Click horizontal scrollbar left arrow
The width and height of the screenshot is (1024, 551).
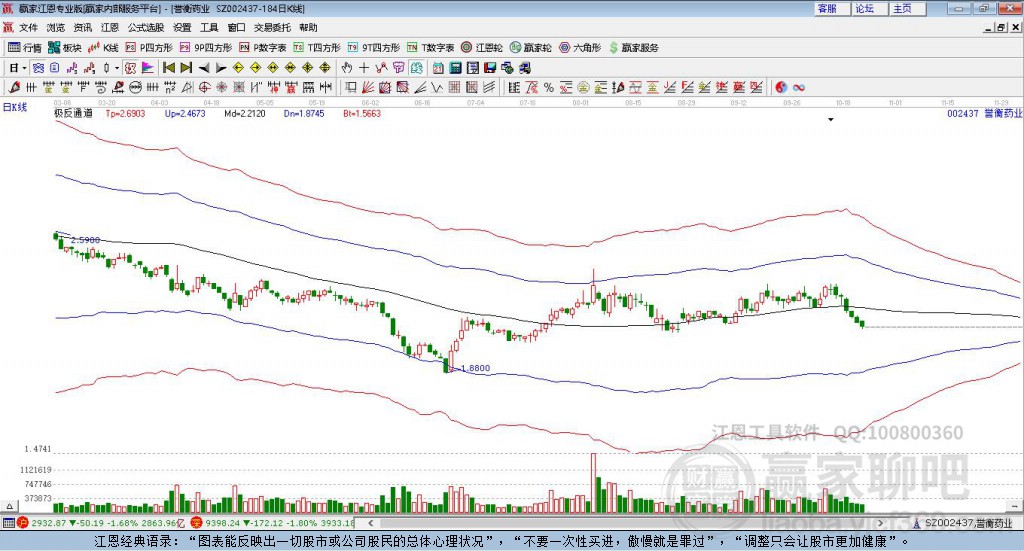click(370, 522)
